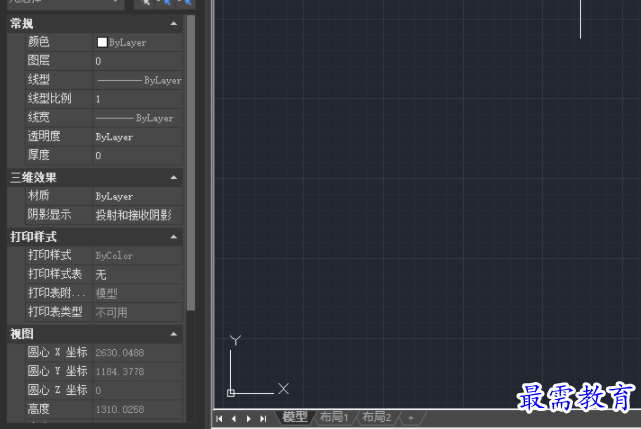Open the 布局2 layout tab

[x=377, y=417]
